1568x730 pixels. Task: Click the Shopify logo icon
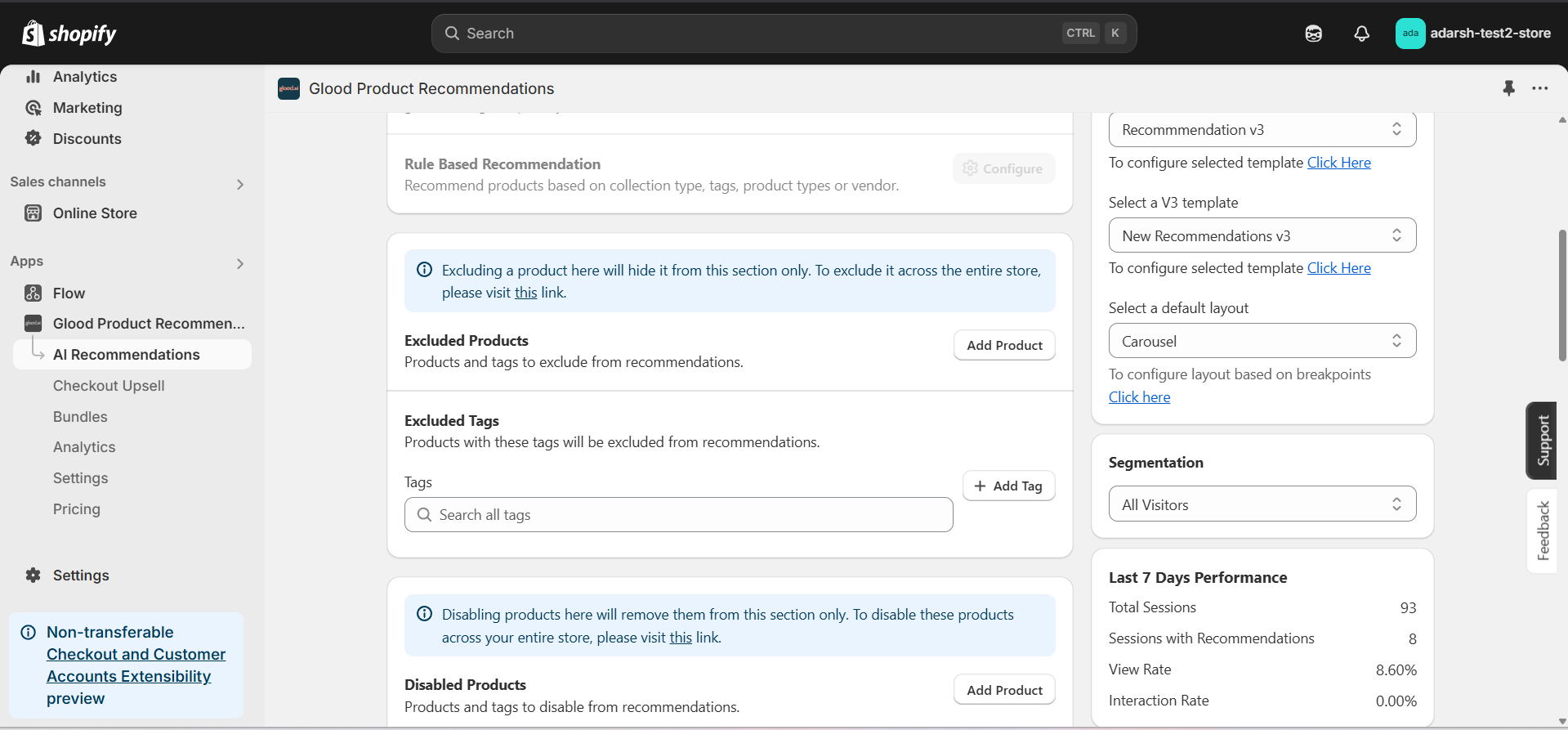coord(34,34)
